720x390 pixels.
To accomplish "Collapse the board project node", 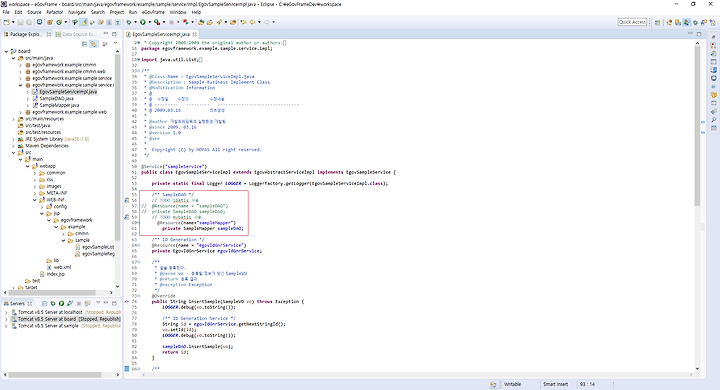I will pyautogui.click(x=6, y=51).
